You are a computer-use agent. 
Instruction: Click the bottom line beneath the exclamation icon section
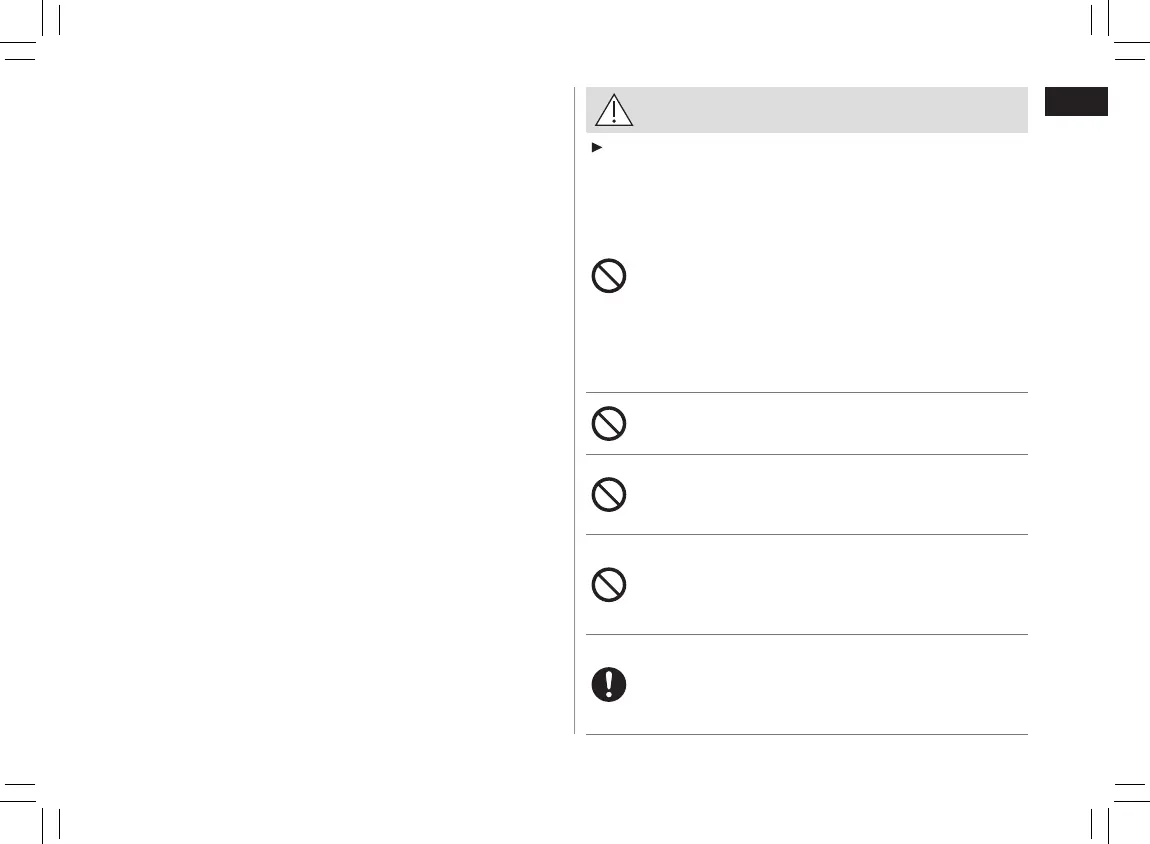pyautogui.click(x=806, y=735)
